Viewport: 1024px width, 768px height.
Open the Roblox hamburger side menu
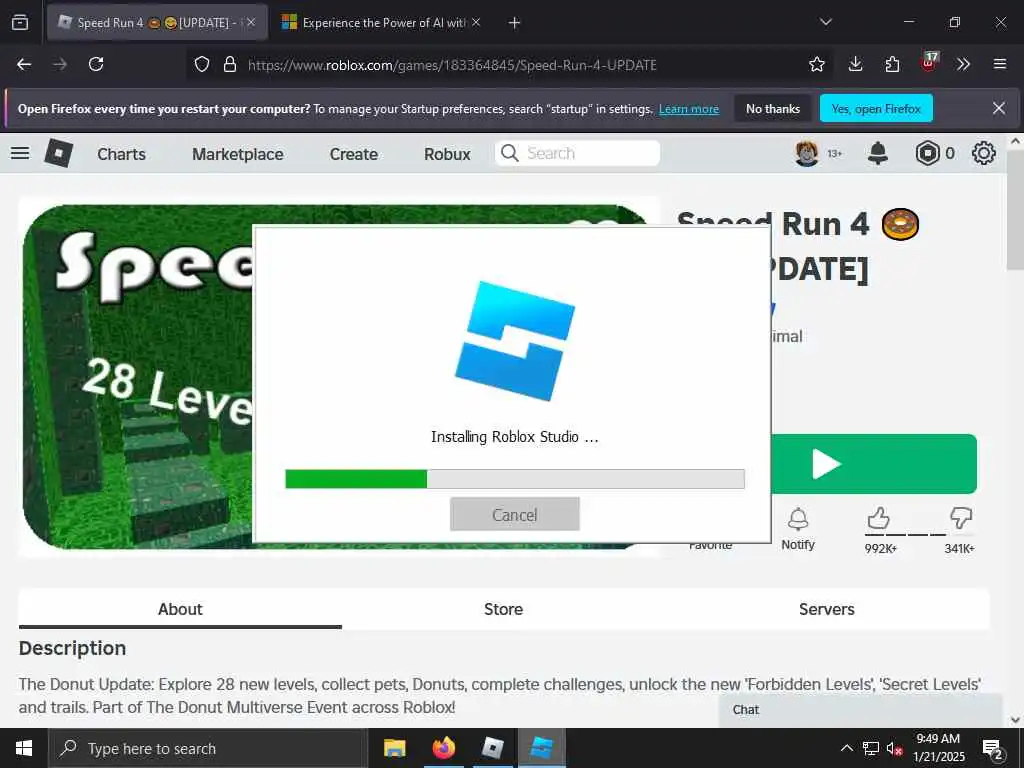[20, 153]
